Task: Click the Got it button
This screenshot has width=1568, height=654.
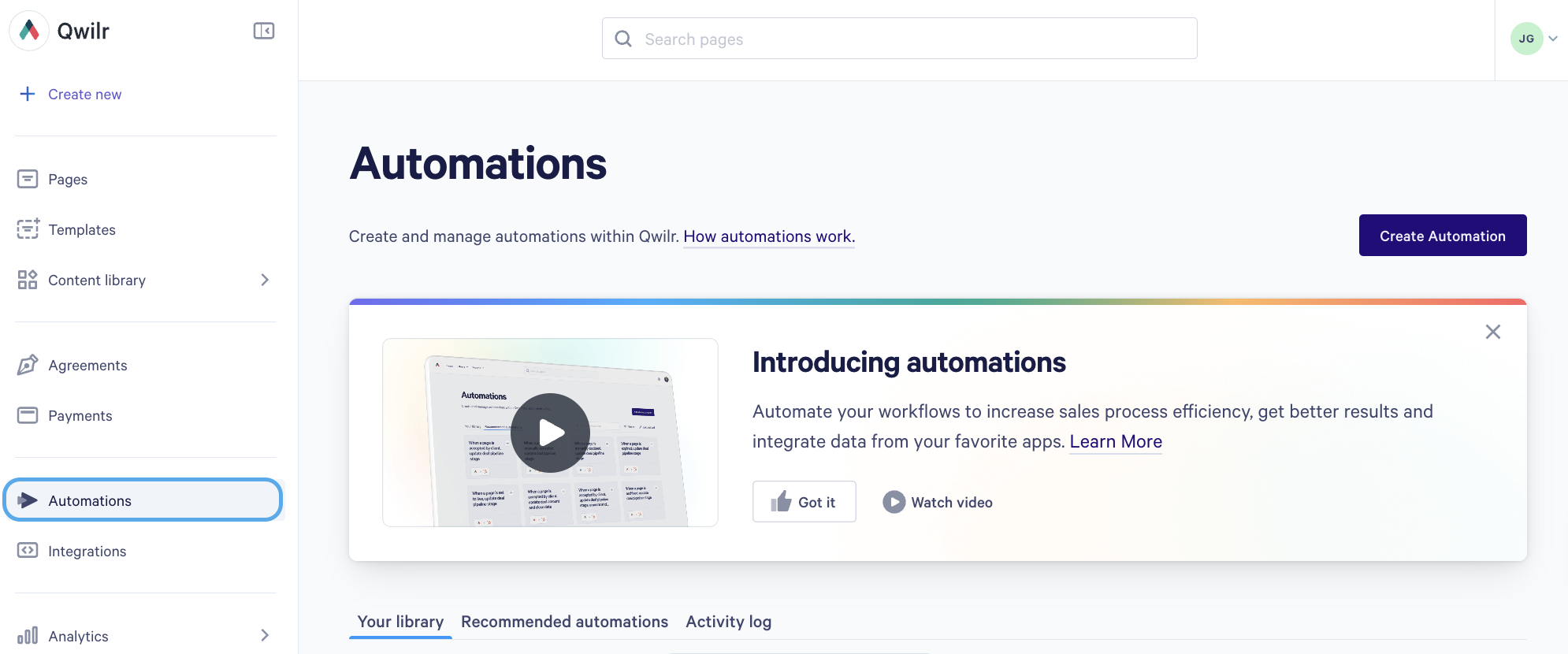Action: 804,502
